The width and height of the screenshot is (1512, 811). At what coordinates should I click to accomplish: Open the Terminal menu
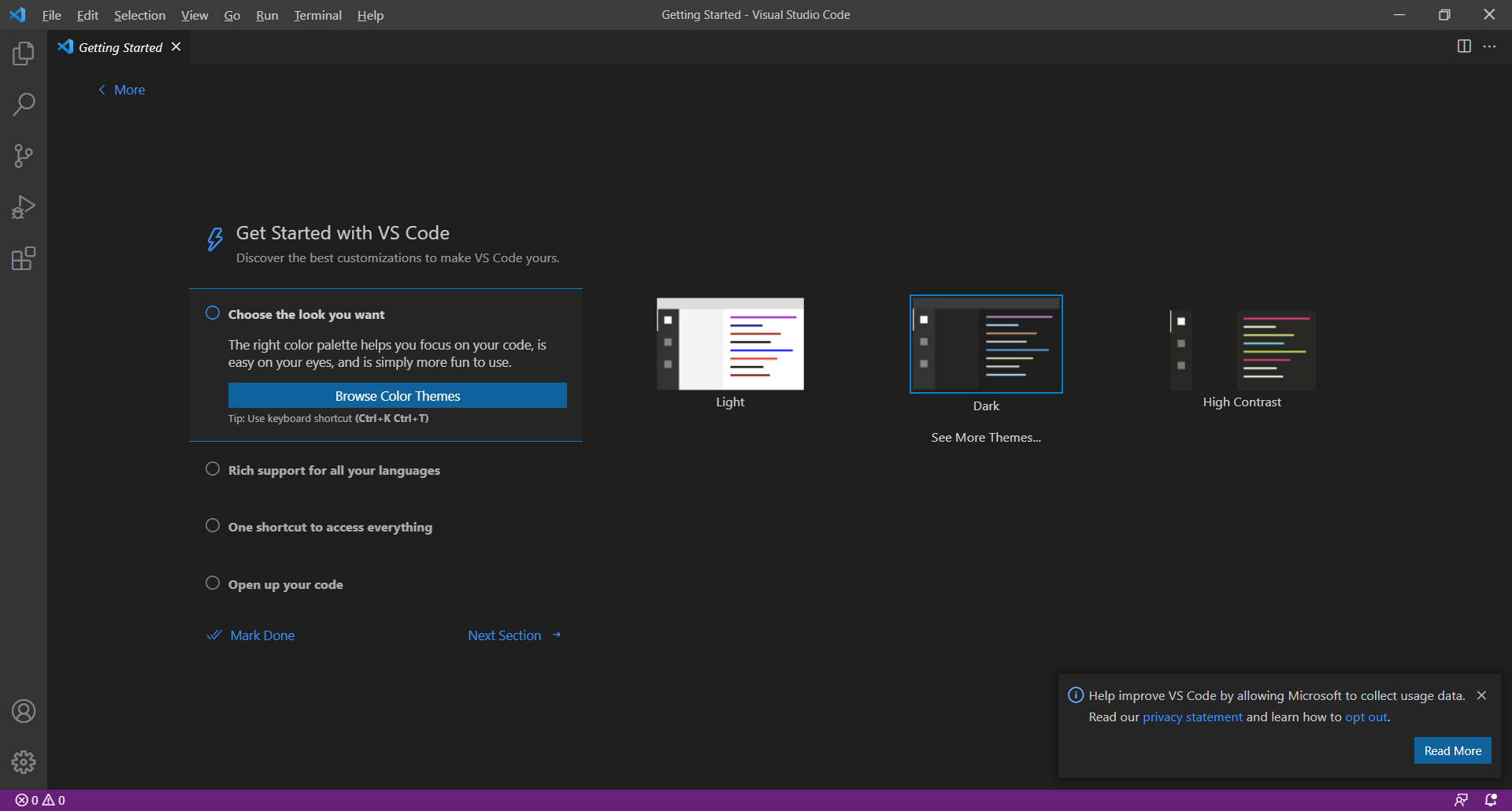click(317, 15)
